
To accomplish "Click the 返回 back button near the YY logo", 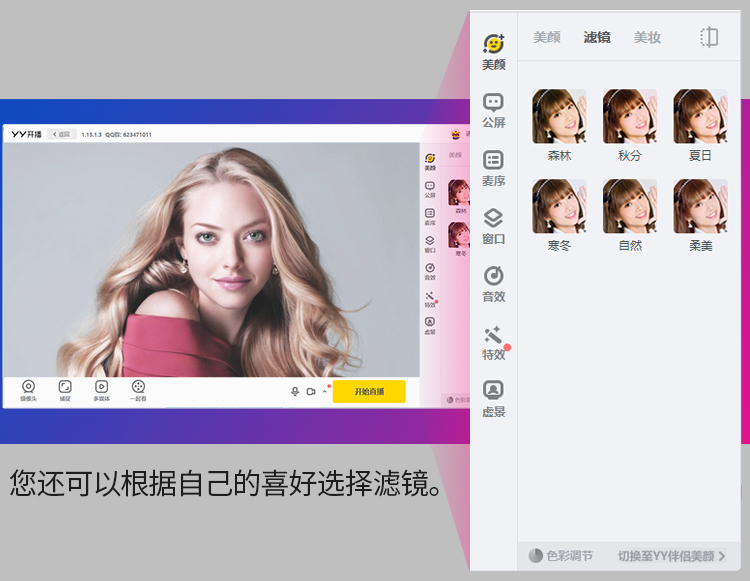I will click(x=62, y=133).
